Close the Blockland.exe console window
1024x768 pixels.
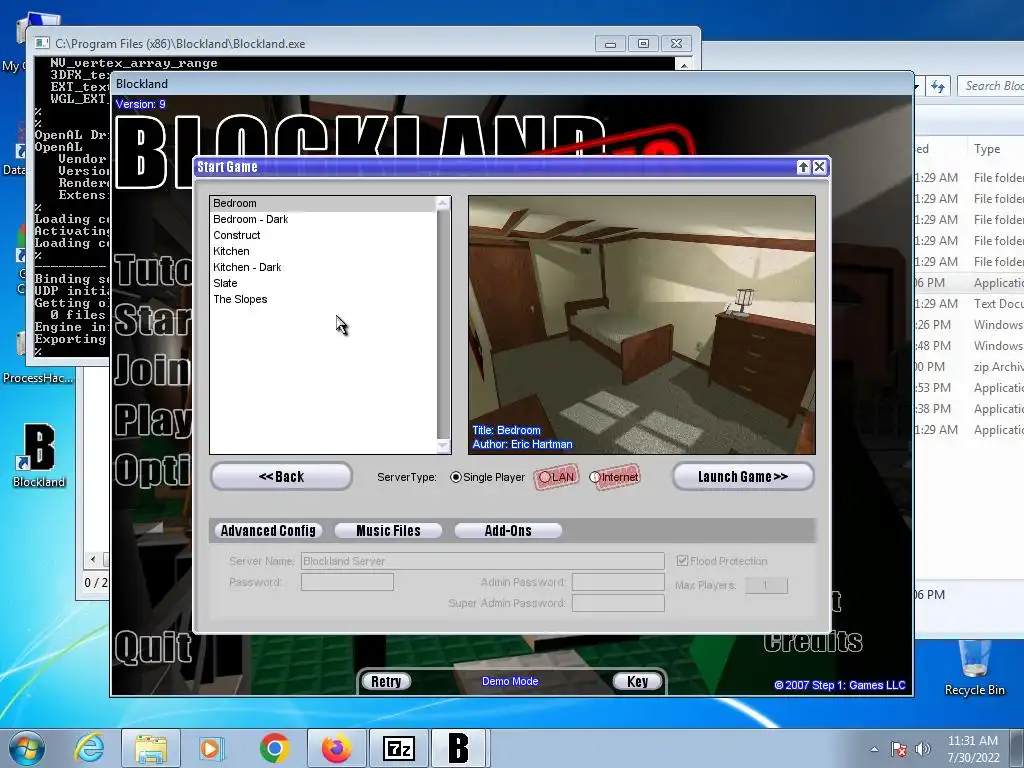(677, 44)
